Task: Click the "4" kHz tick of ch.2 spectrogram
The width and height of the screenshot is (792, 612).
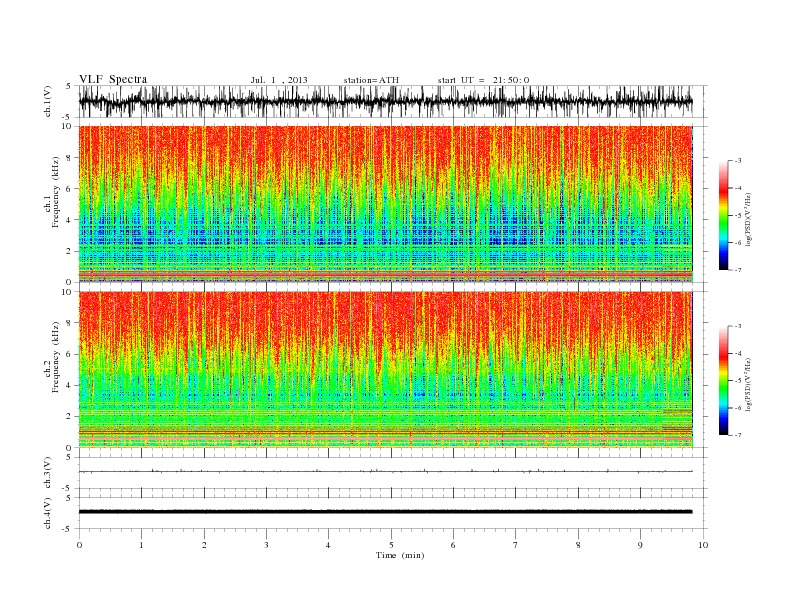Action: 70,386
